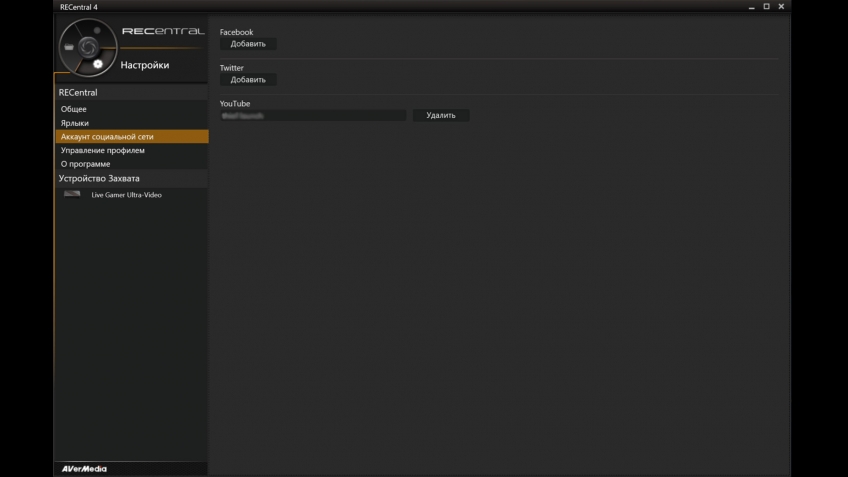
Task: Click the center shutter icon on the dial
Action: (88, 48)
